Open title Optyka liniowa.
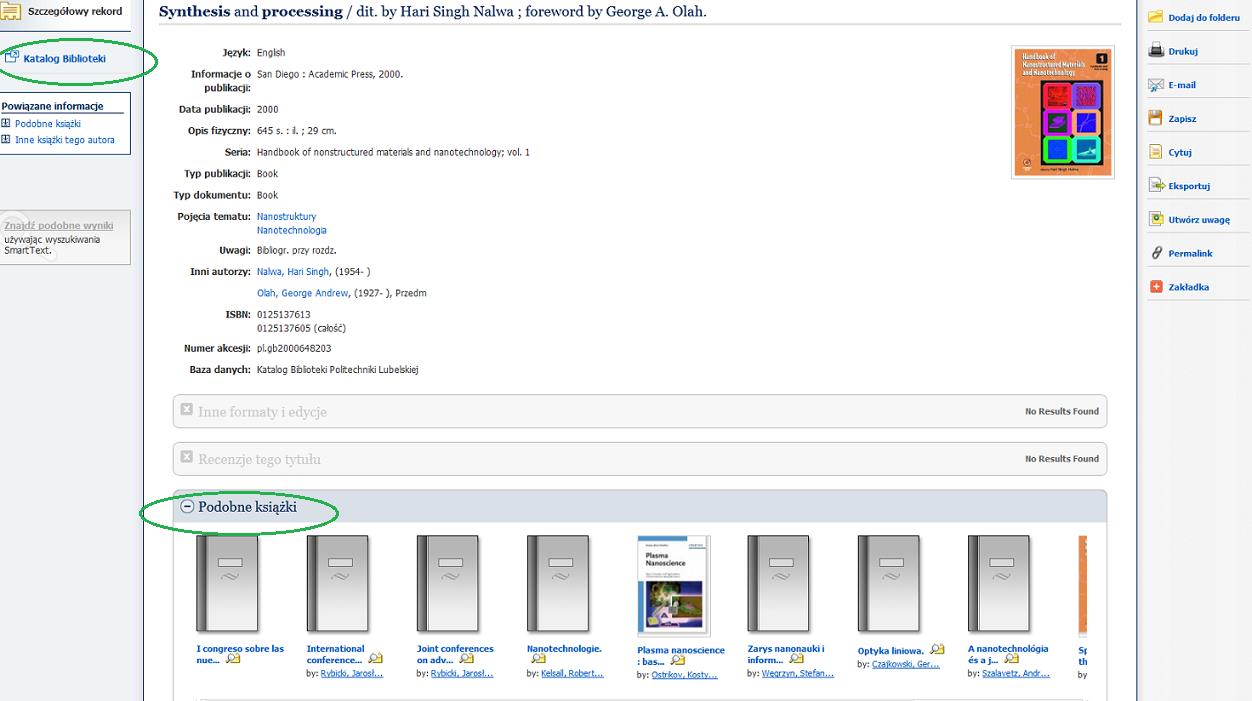 pyautogui.click(x=891, y=651)
